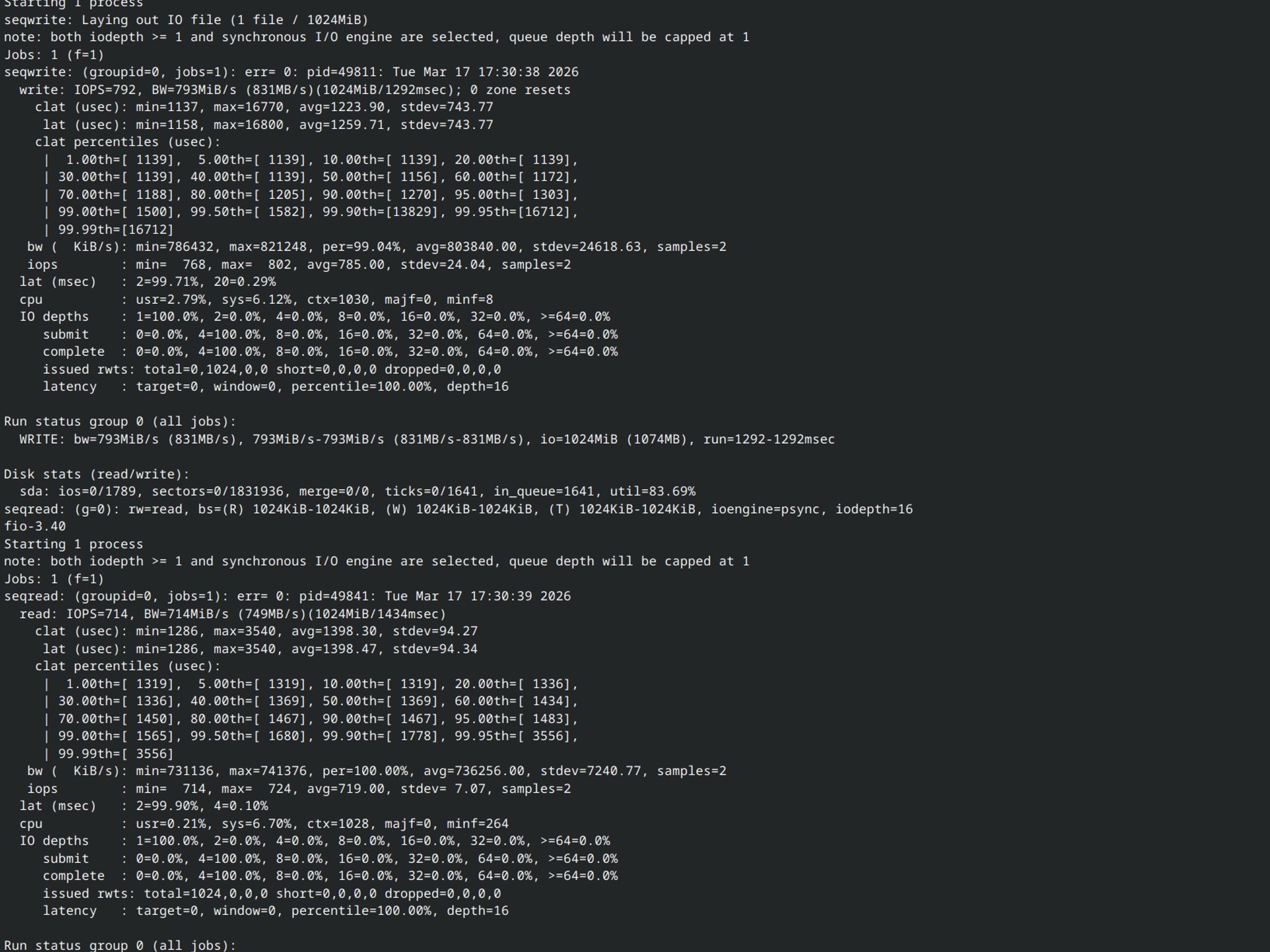Select the write cpu usr=2.79% line
This screenshot has width=1270, height=952.
[256, 299]
